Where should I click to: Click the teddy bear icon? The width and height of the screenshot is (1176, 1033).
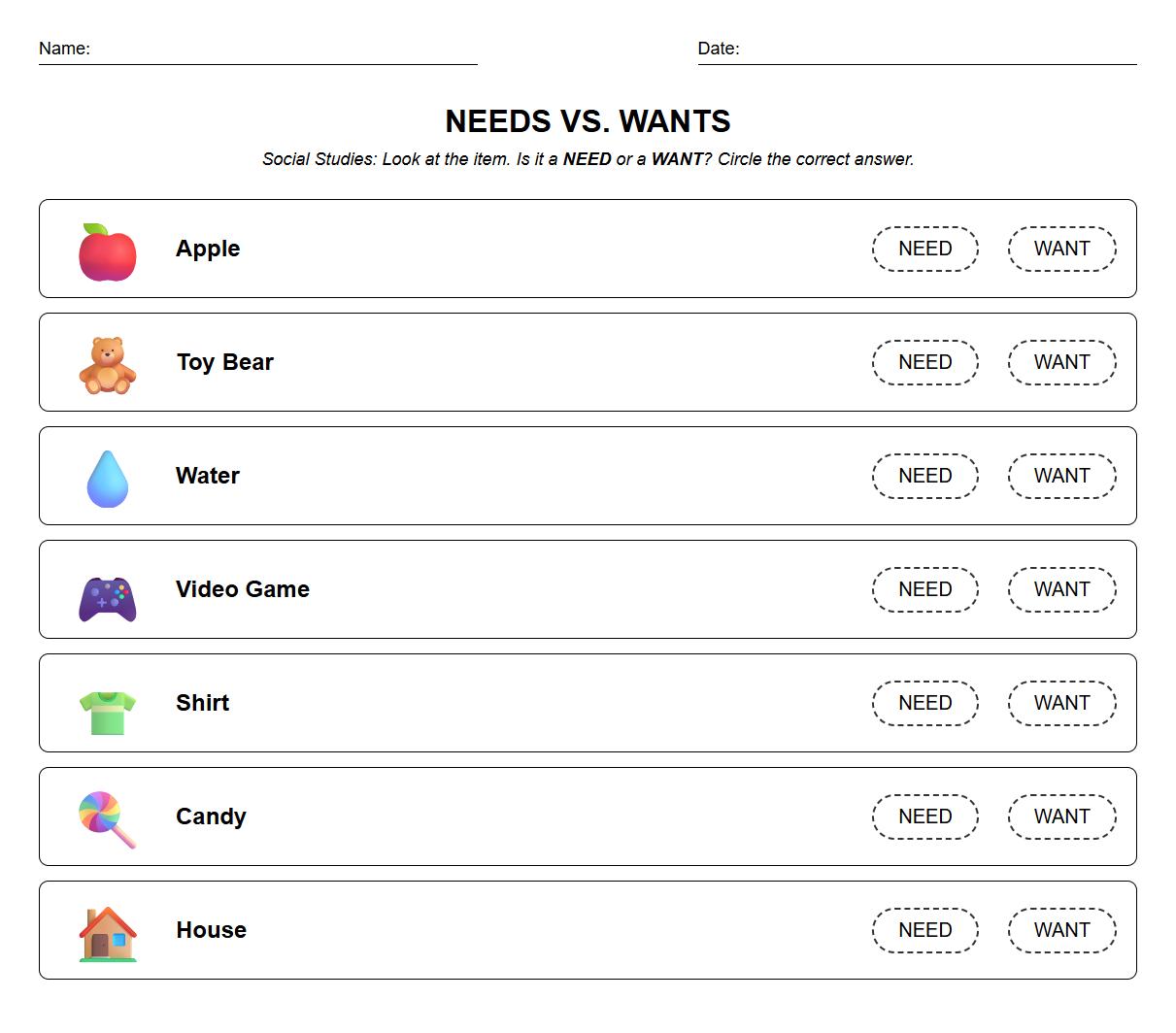point(107,365)
